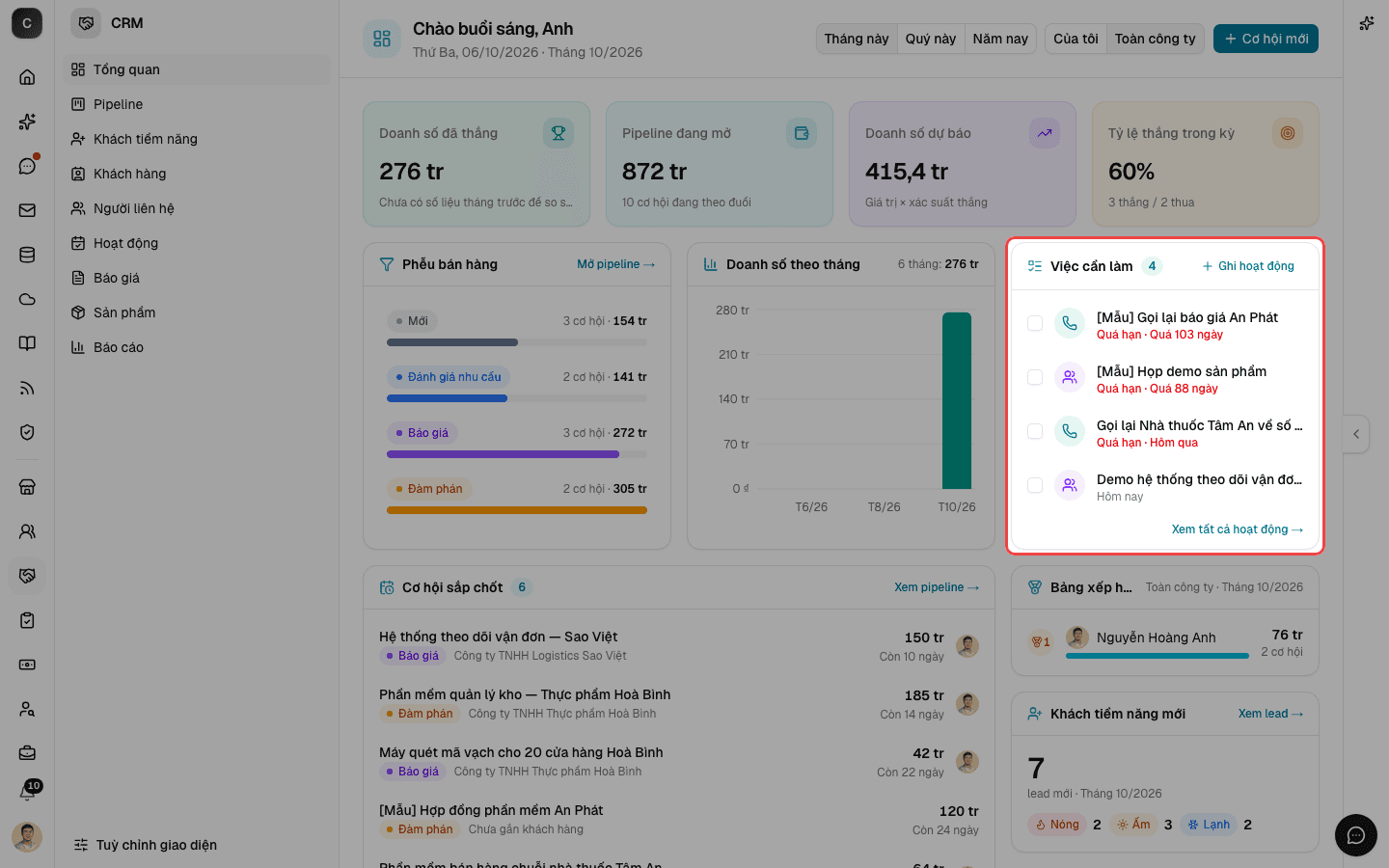Check the task Gọi lại báo giá An Phát
Viewport: 1389px width, 868px height.
(1035, 323)
